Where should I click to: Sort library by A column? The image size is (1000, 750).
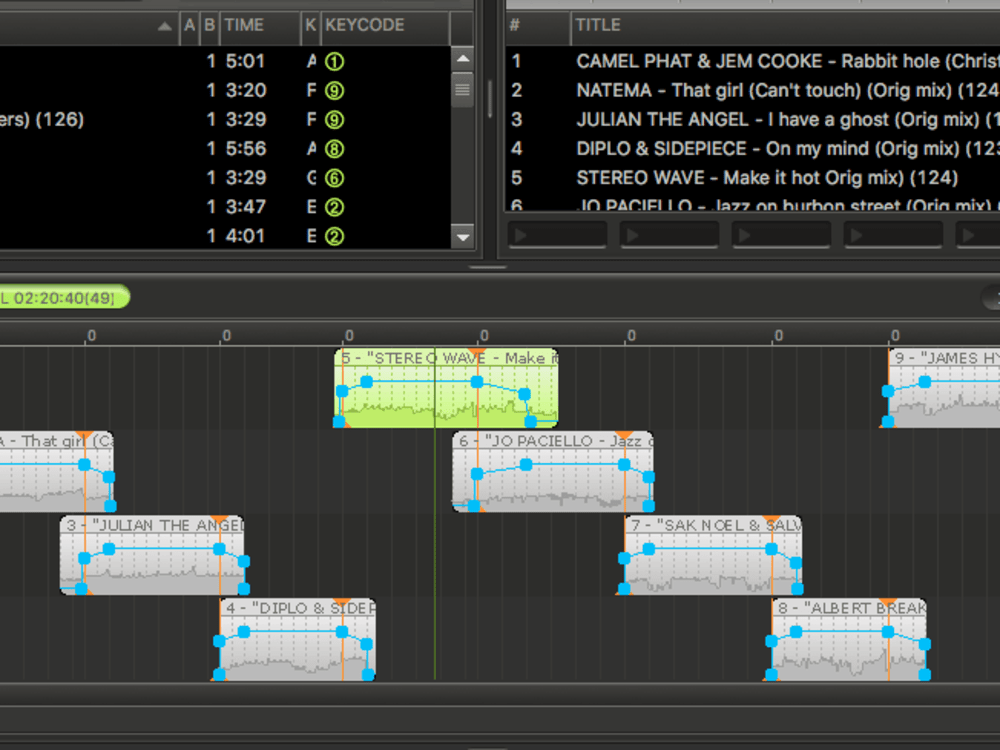click(x=189, y=26)
